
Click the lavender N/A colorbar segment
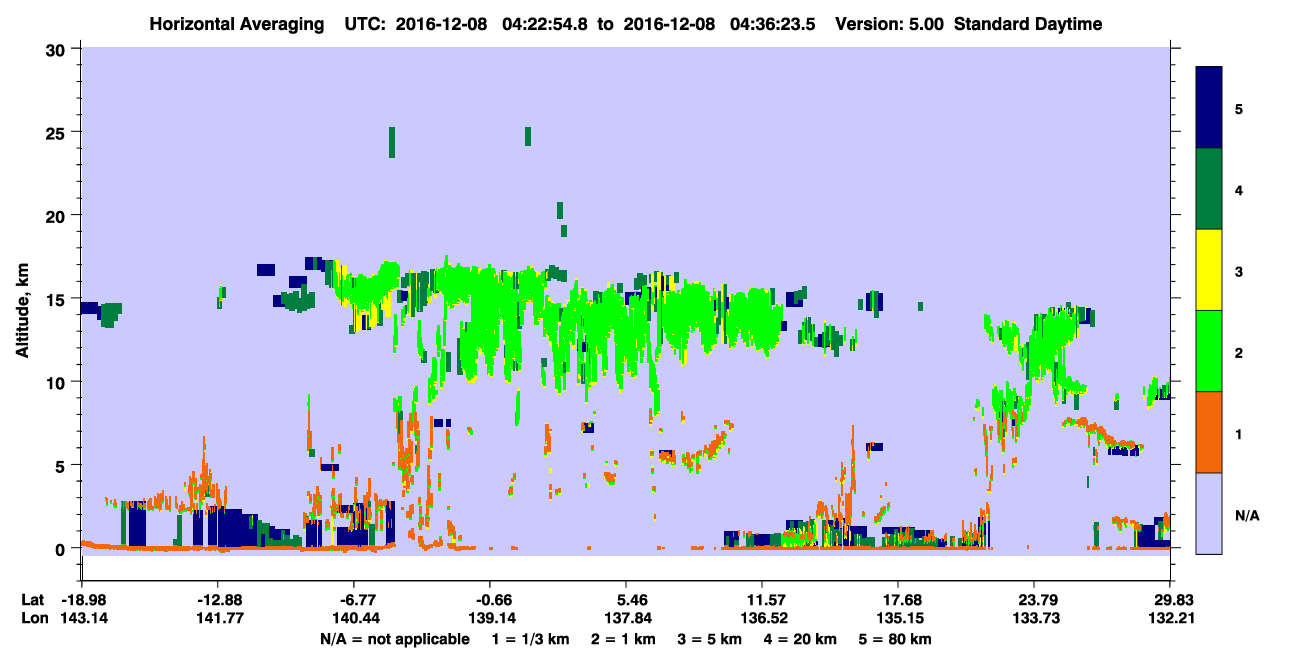point(1210,513)
